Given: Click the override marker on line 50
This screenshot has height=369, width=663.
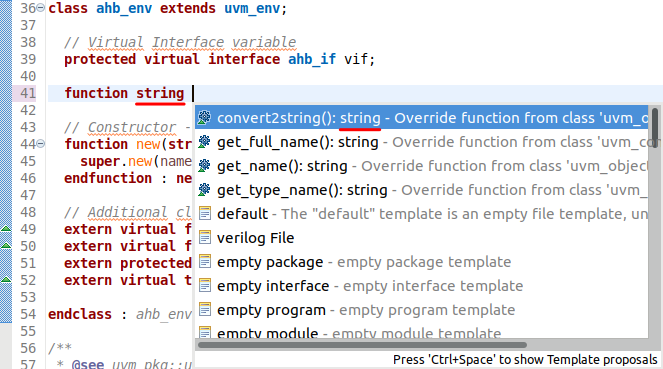Looking at the screenshot, I should click(x=6, y=246).
